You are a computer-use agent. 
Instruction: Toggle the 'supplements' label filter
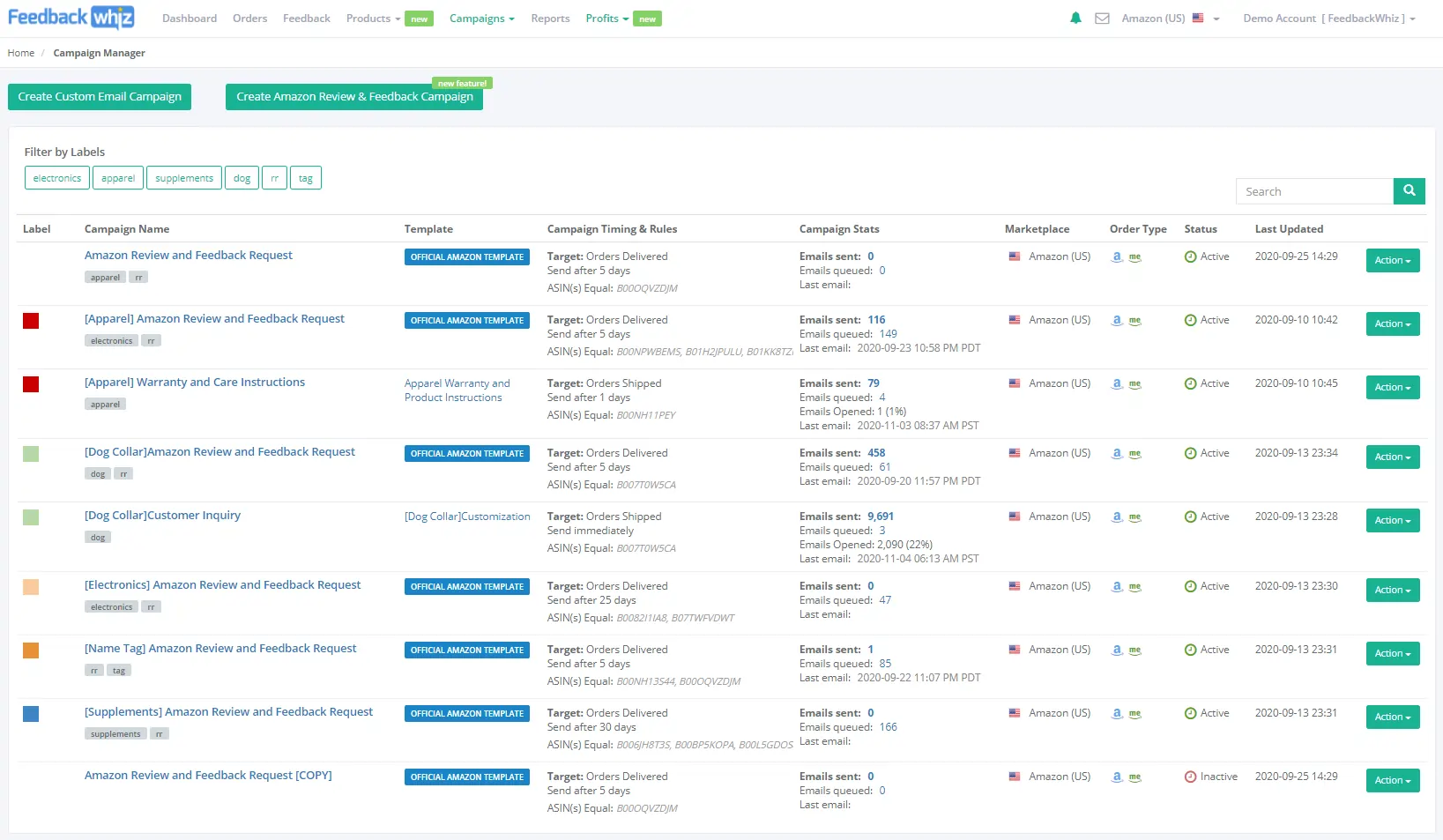pos(183,177)
